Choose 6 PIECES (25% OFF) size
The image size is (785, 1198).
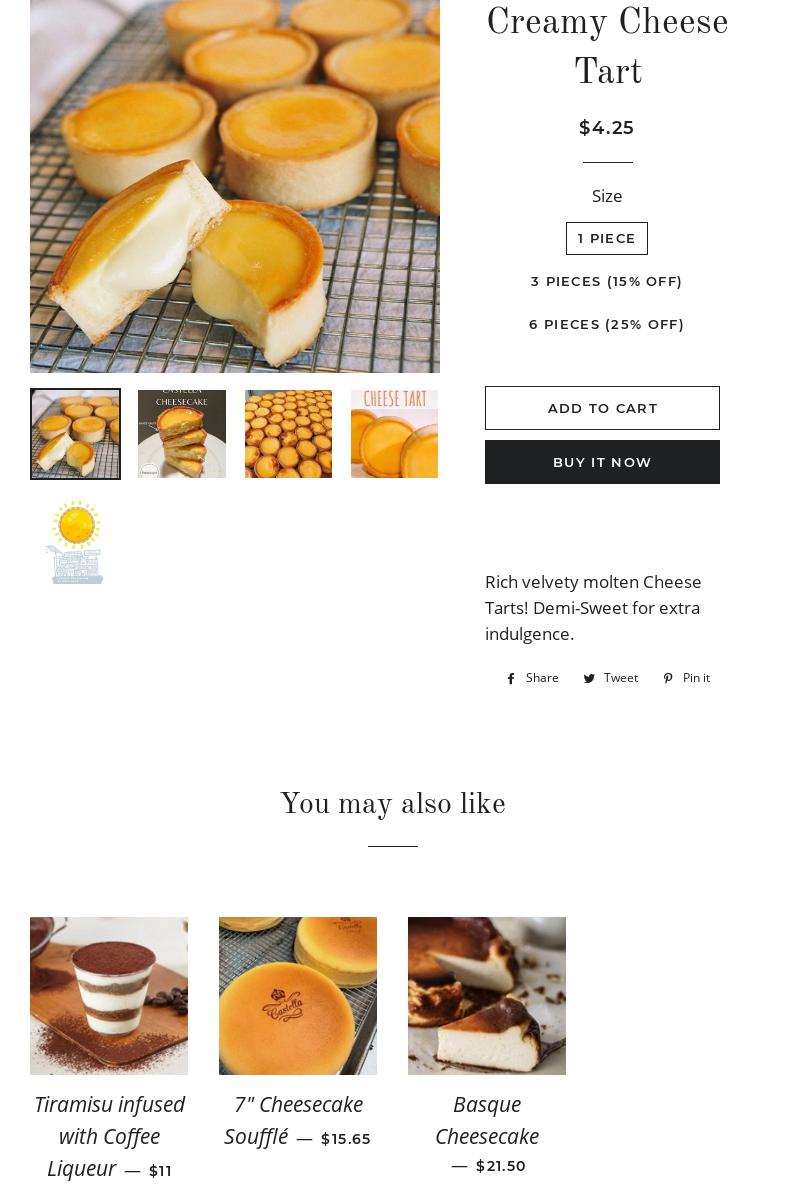click(606, 324)
